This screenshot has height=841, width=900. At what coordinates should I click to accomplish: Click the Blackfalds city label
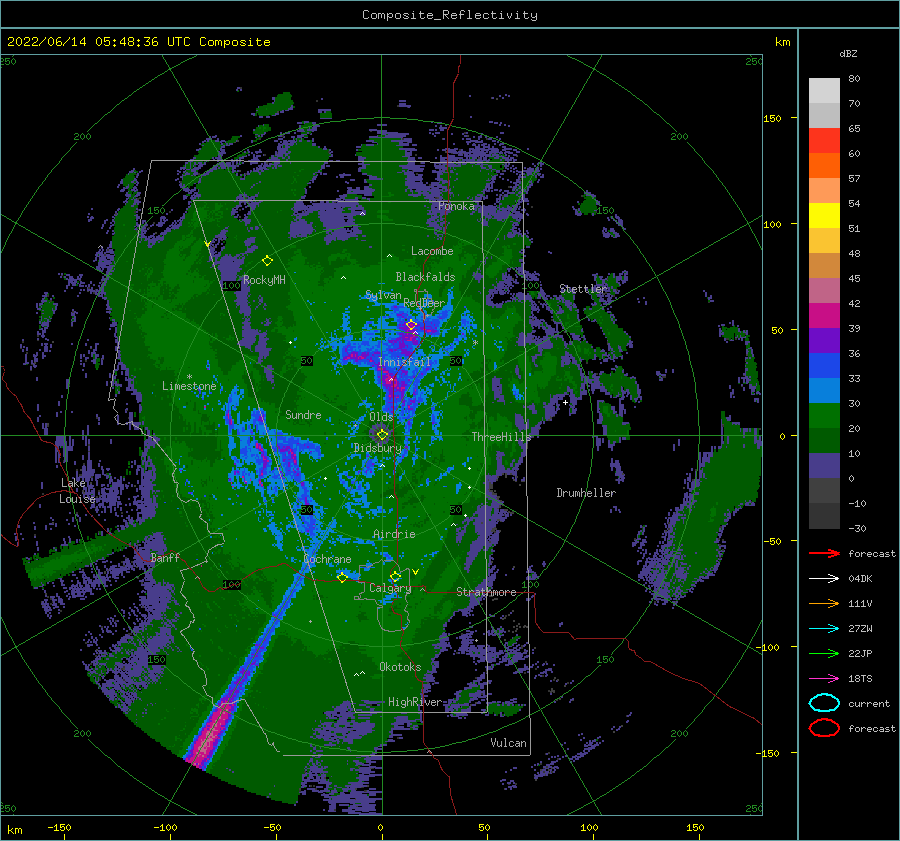(x=425, y=277)
